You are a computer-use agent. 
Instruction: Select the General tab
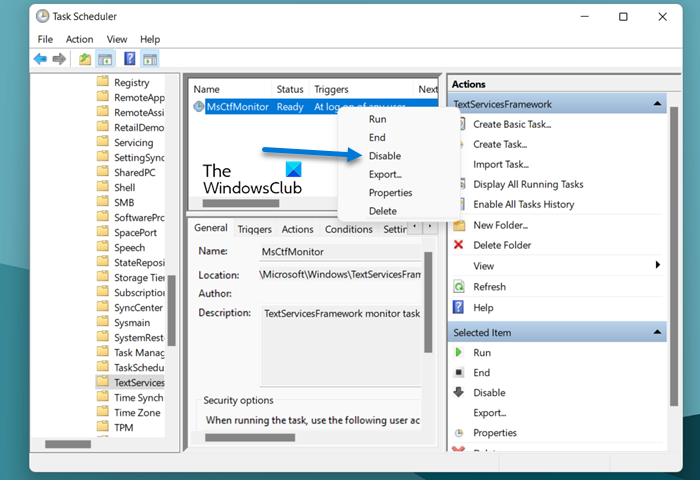coord(211,228)
